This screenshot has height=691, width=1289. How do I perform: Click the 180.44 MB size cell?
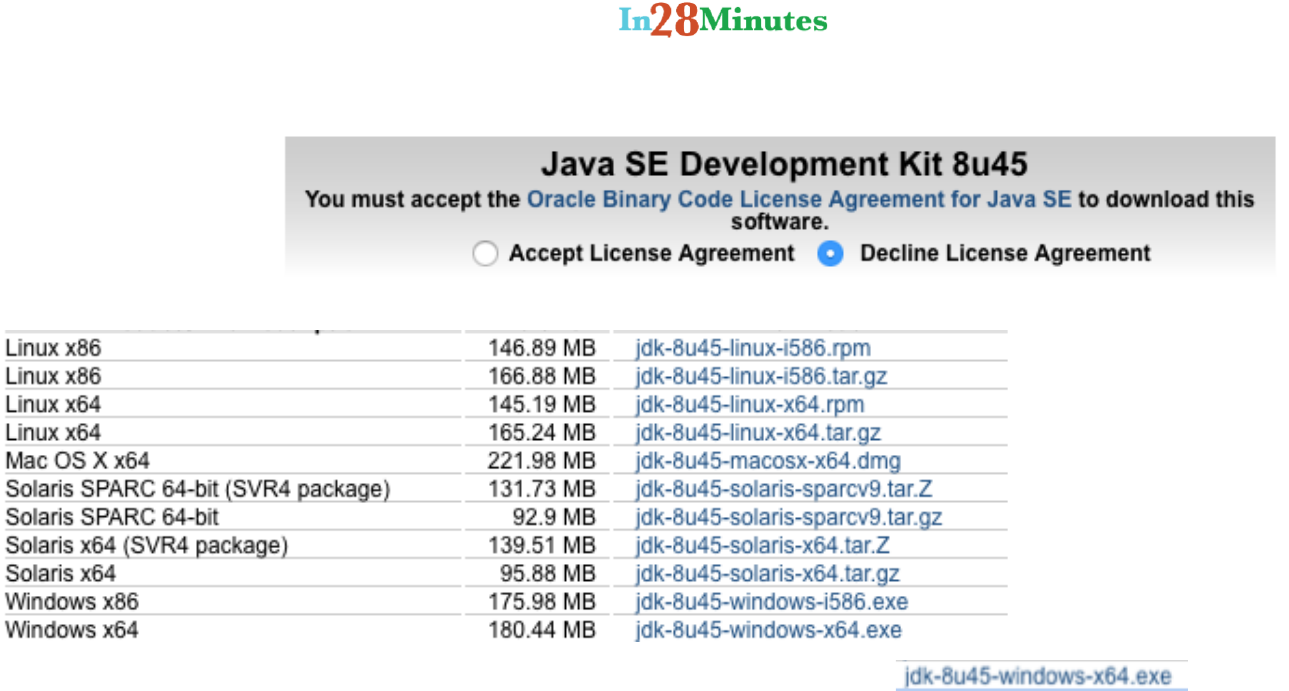[x=541, y=630]
